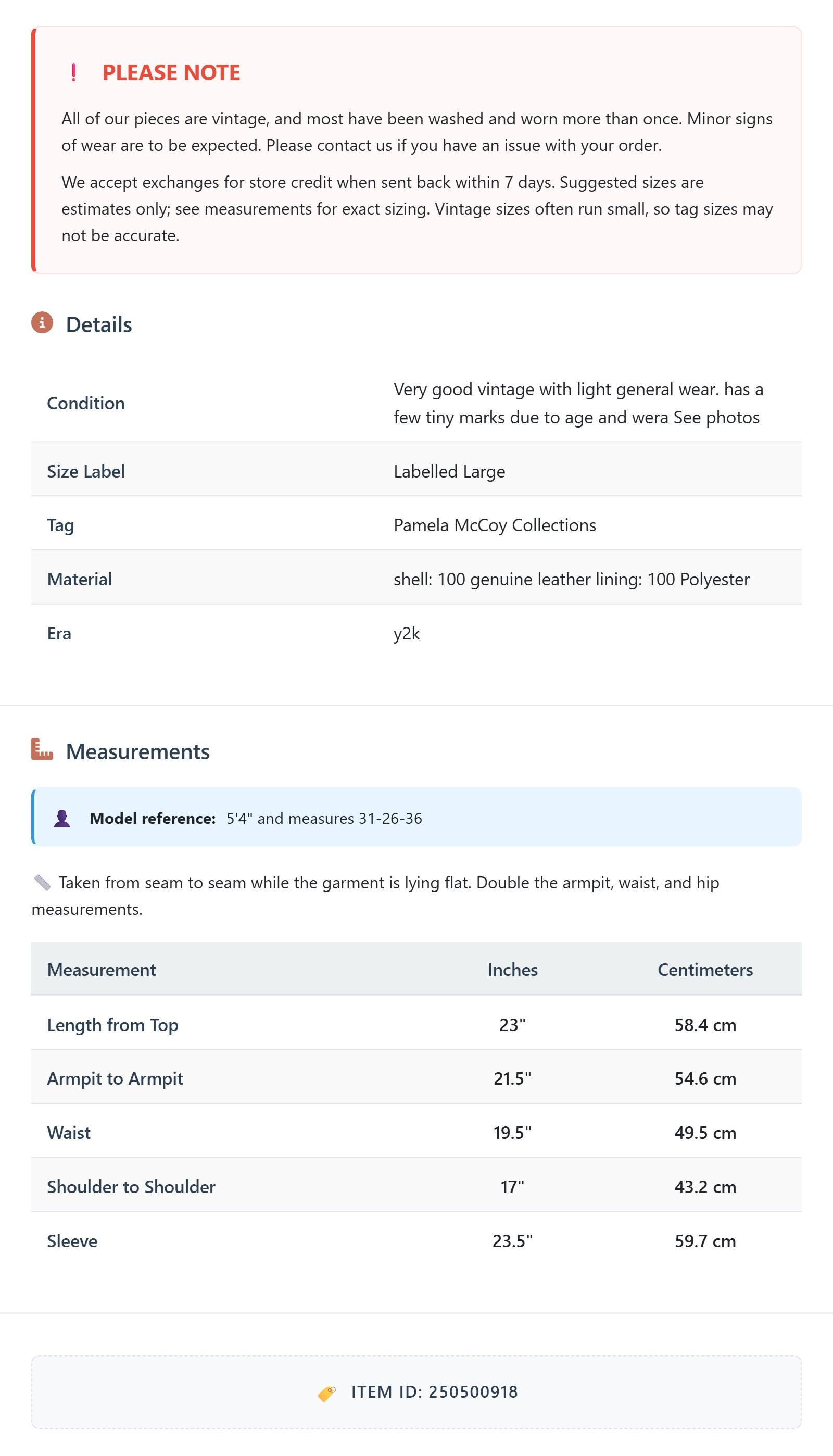Image resolution: width=833 pixels, height=1456 pixels.
Task: Click the Details info circle icon
Action: pyautogui.click(x=42, y=323)
